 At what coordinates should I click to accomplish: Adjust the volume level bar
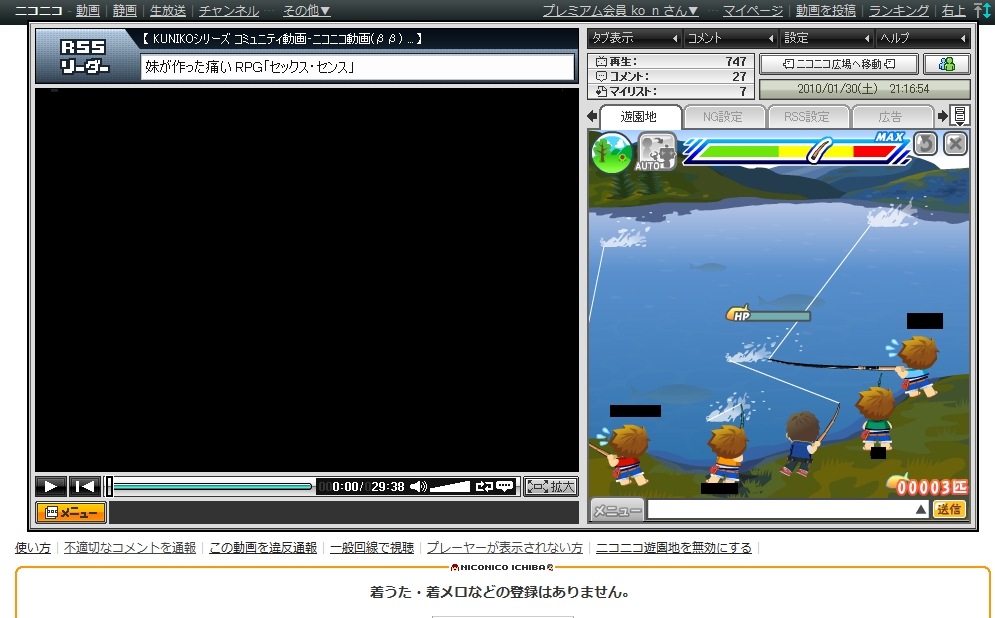[x=450, y=487]
